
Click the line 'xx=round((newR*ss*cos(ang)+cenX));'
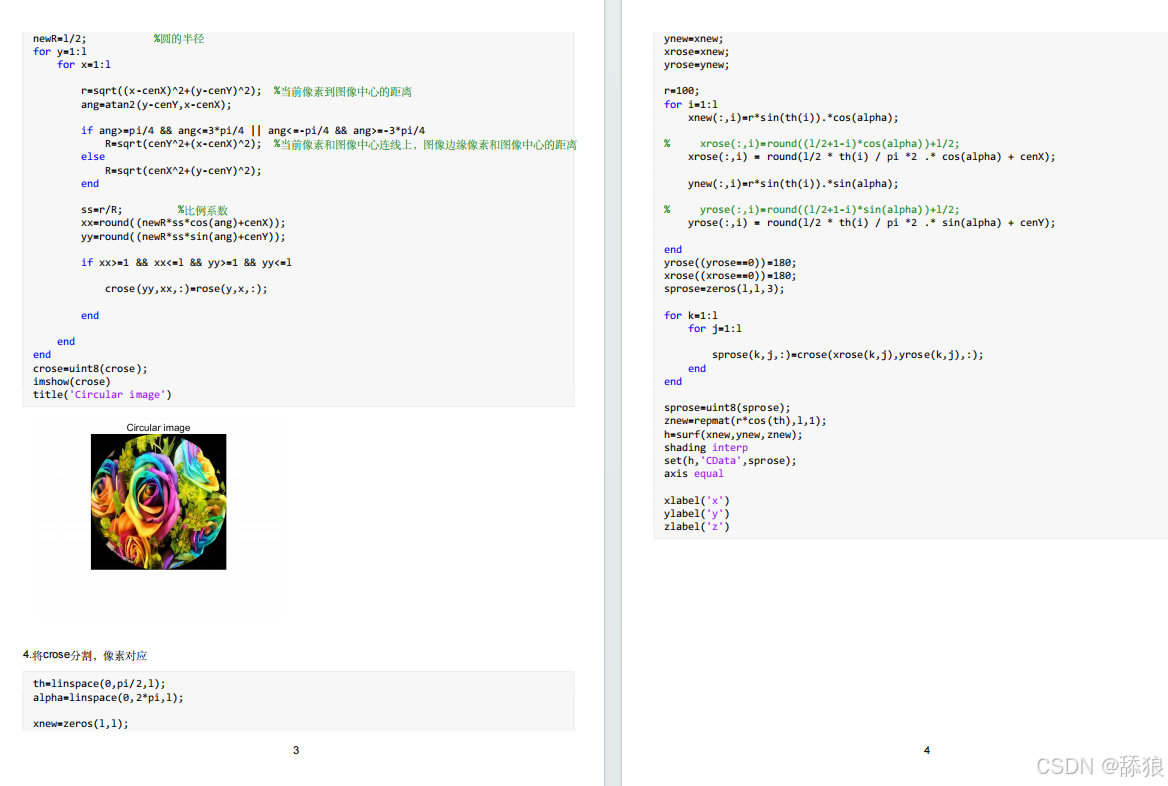tap(183, 223)
